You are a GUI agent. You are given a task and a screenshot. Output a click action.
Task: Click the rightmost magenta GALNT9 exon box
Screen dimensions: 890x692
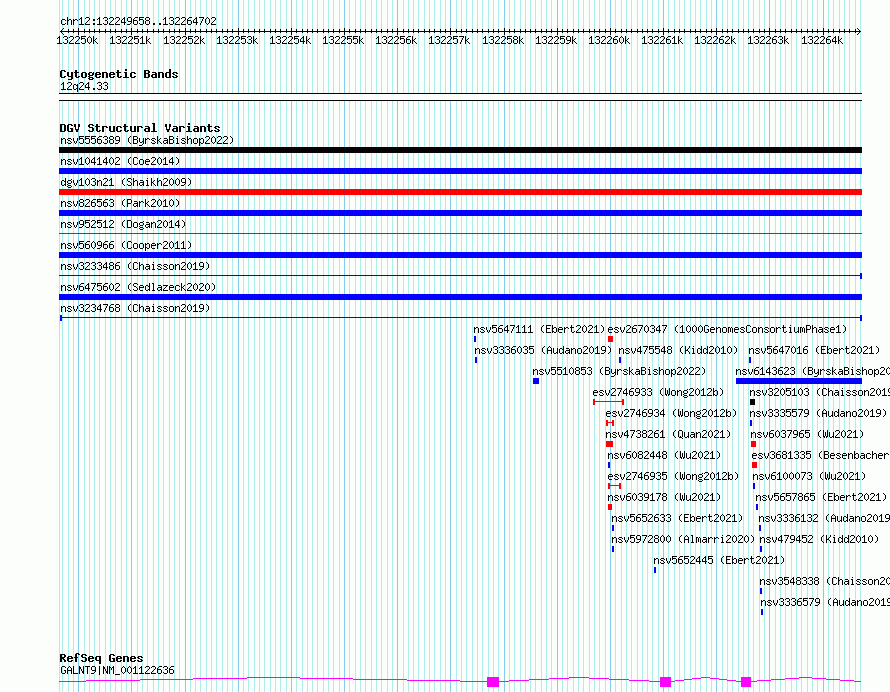point(746,682)
